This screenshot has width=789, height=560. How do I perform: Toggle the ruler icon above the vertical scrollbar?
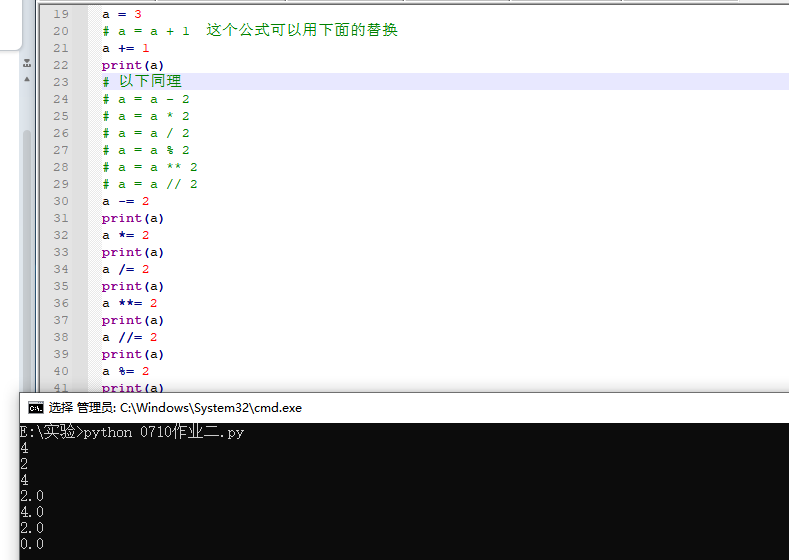(x=27, y=63)
